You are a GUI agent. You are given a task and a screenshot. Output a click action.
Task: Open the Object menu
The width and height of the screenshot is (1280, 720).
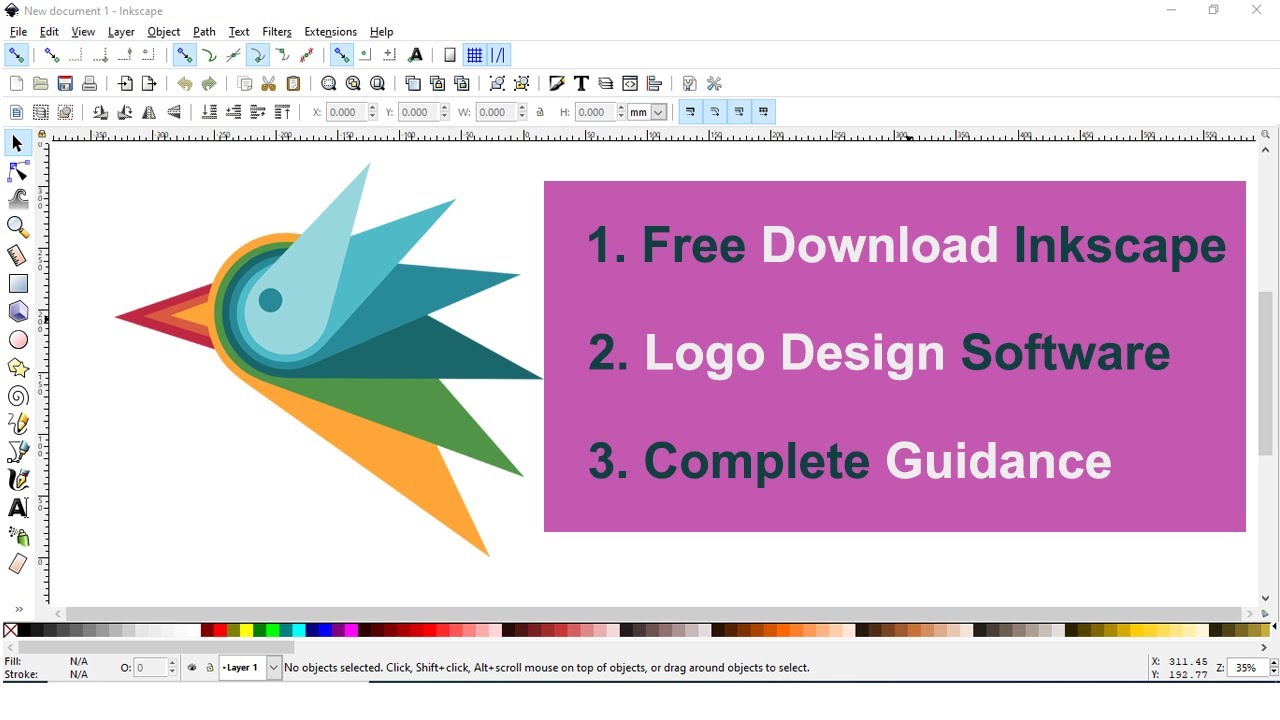[164, 32]
